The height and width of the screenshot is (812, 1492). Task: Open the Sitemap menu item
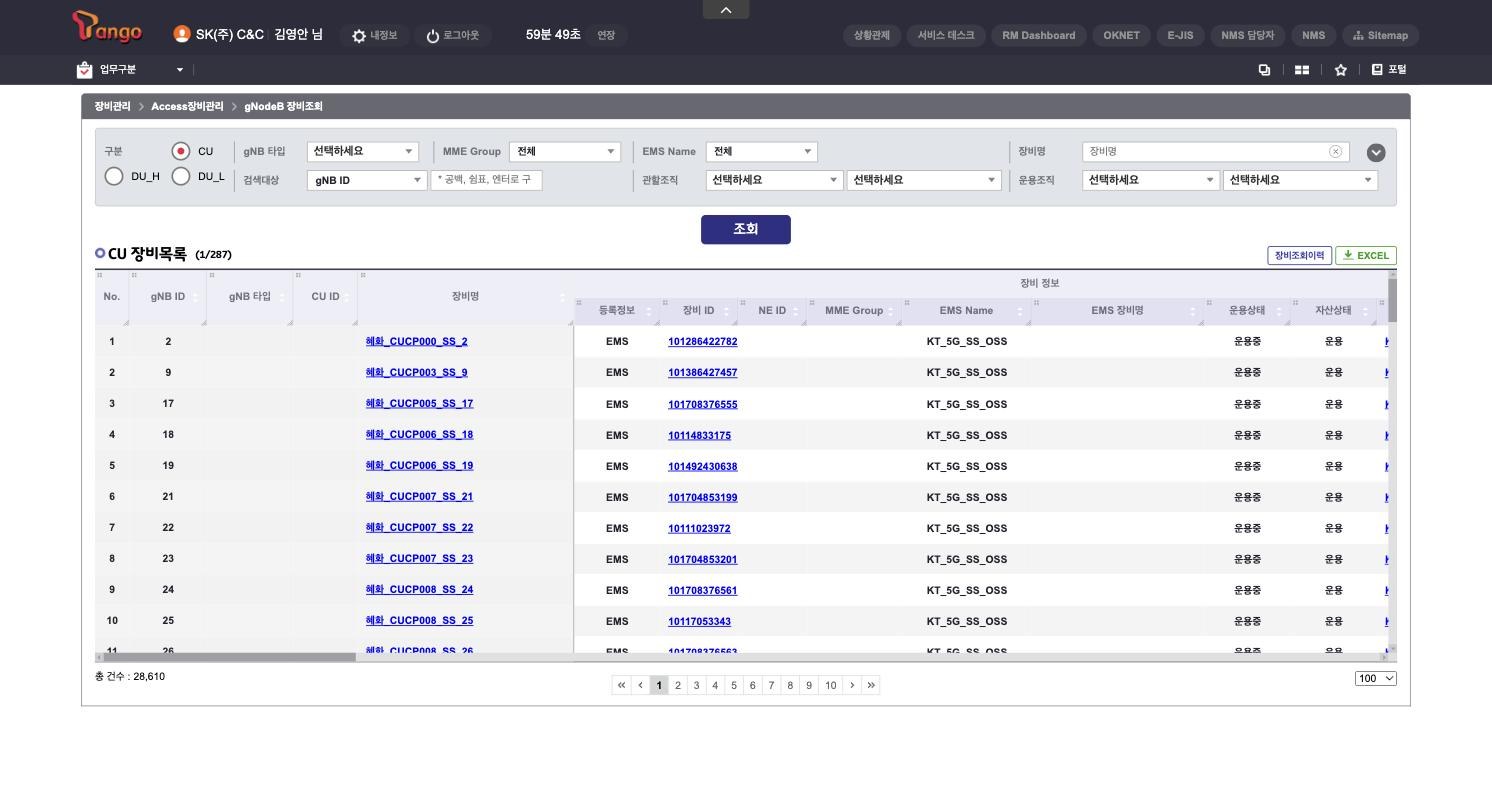click(1380, 35)
